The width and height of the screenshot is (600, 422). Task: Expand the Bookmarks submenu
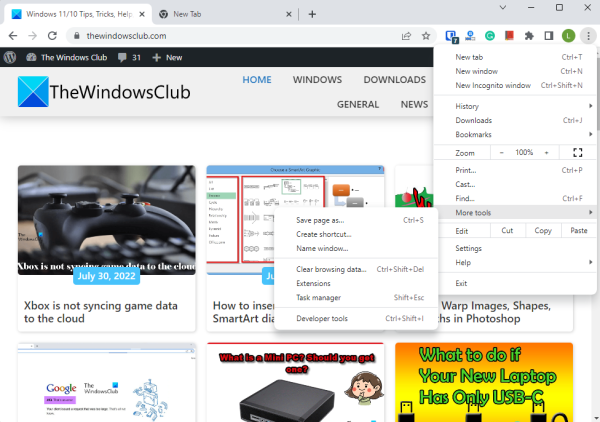point(515,134)
